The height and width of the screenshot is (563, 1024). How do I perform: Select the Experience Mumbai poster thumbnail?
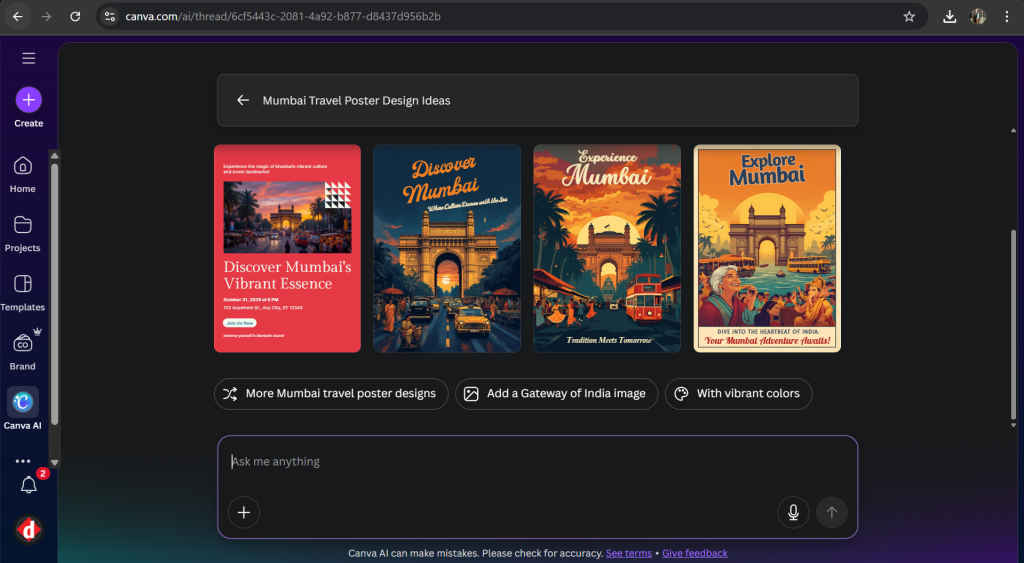pos(607,248)
